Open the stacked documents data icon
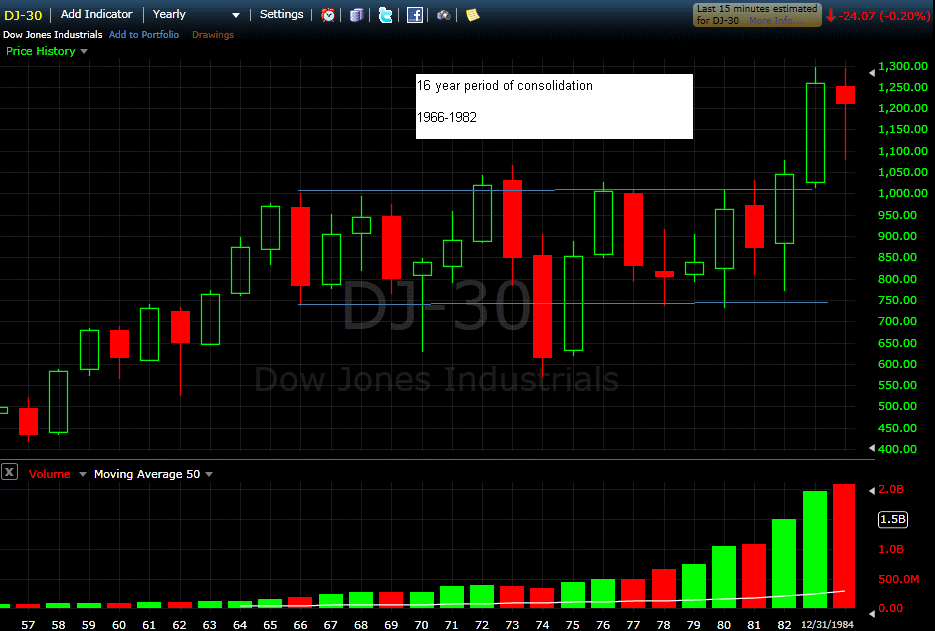Image resolution: width=935 pixels, height=631 pixels. pos(357,15)
